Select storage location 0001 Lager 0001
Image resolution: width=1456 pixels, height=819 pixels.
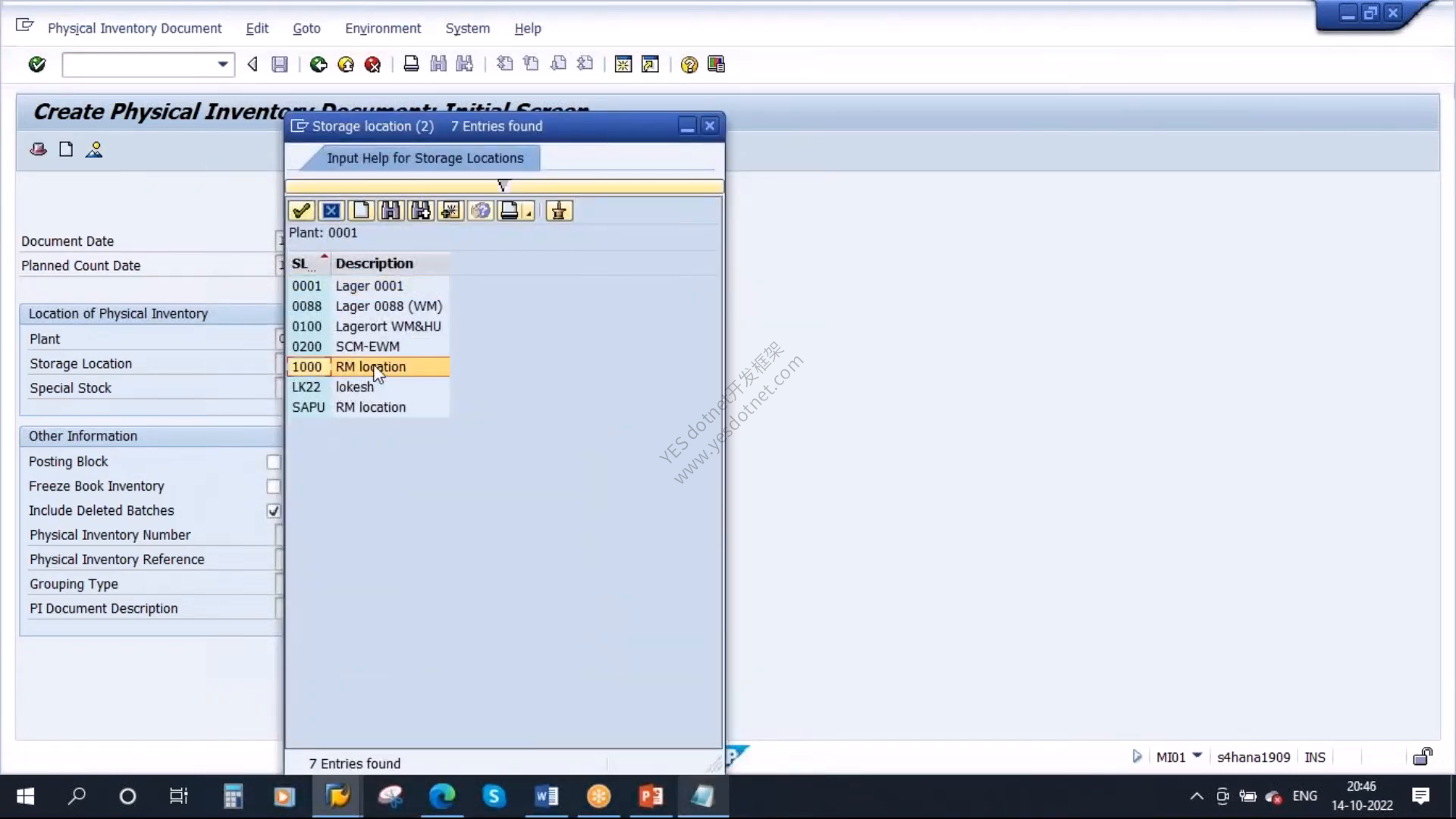pos(369,286)
